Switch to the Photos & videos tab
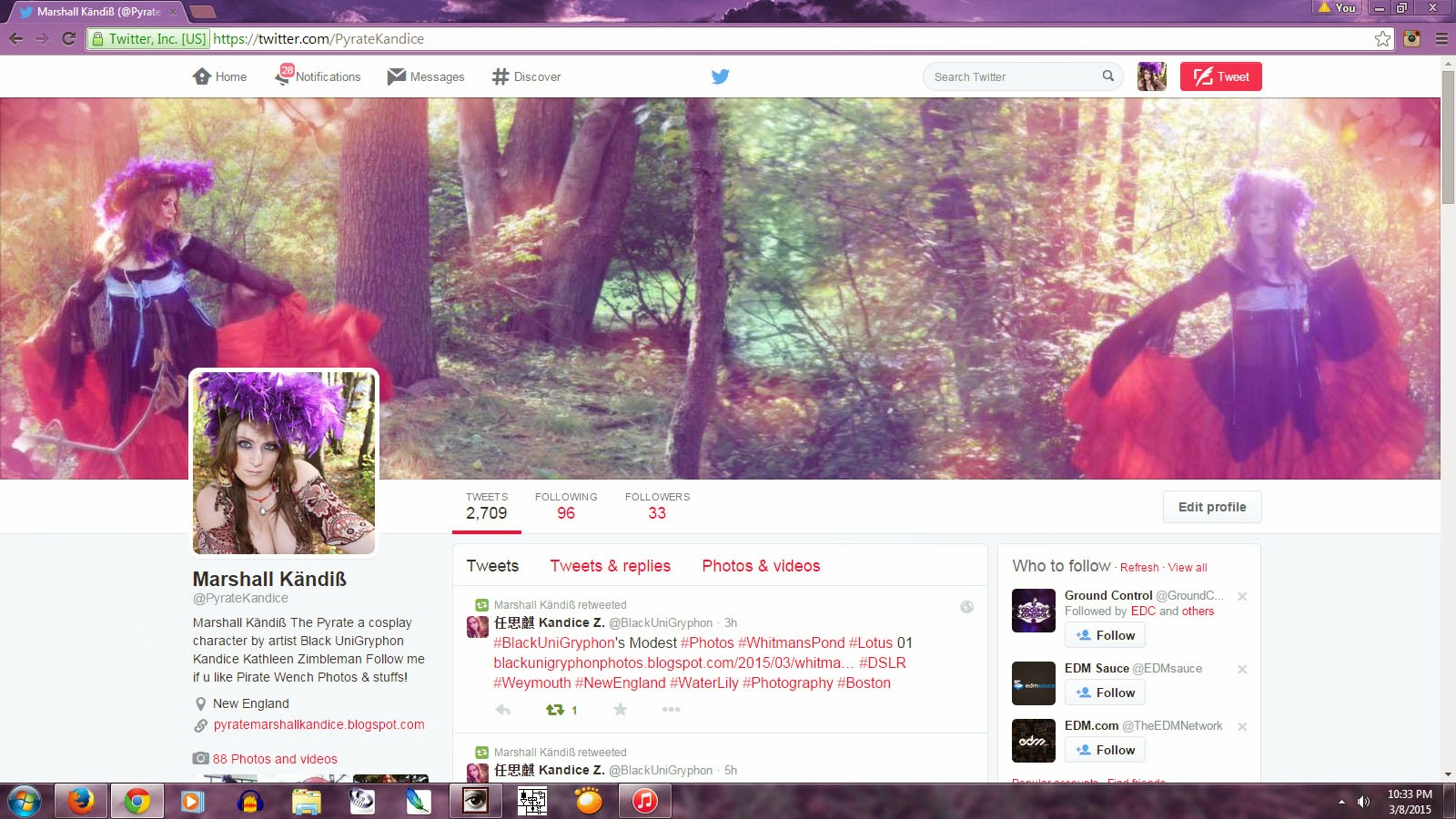The height and width of the screenshot is (819, 1456). click(761, 566)
